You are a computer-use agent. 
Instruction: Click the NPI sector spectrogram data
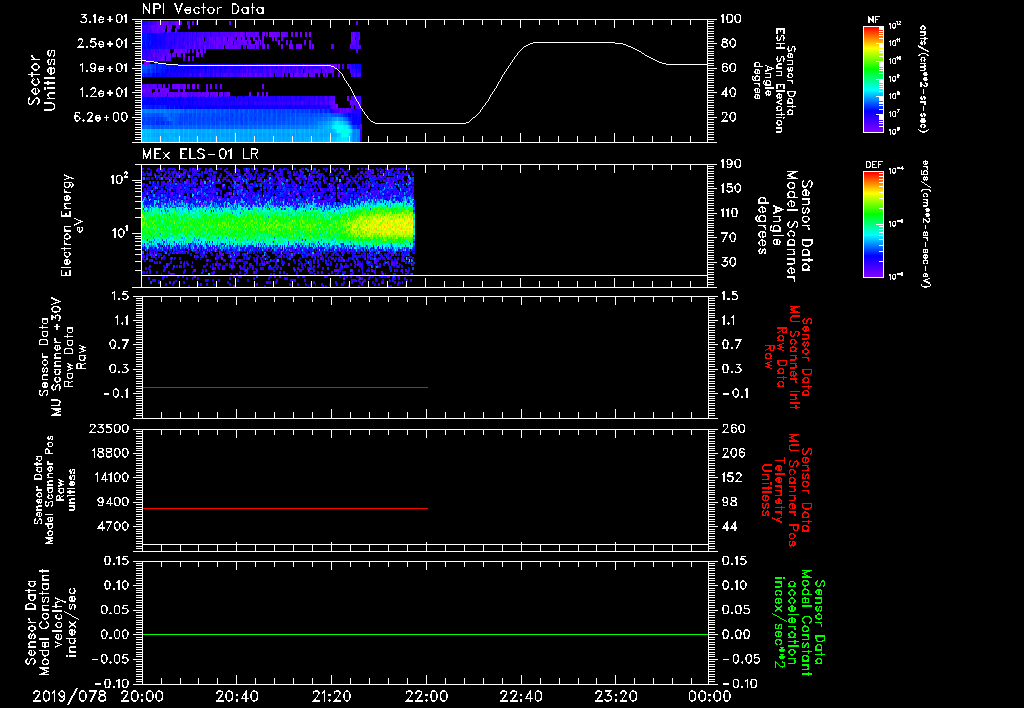(x=251, y=81)
